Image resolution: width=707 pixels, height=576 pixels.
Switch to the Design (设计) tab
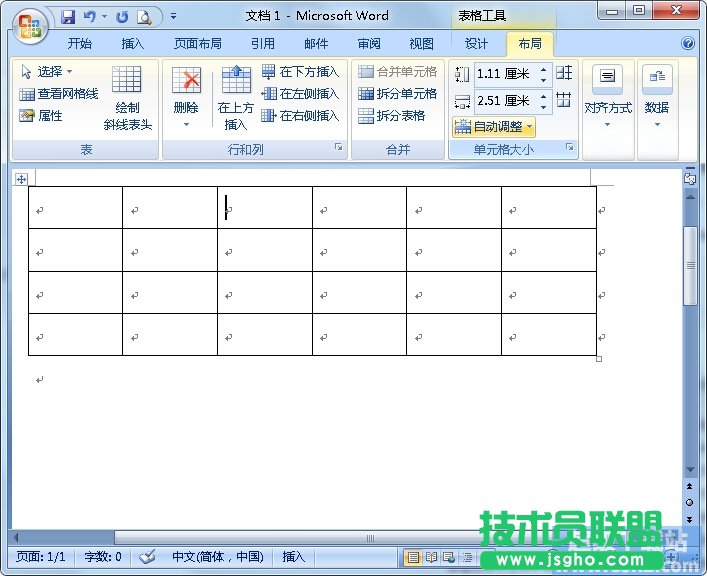pyautogui.click(x=477, y=44)
